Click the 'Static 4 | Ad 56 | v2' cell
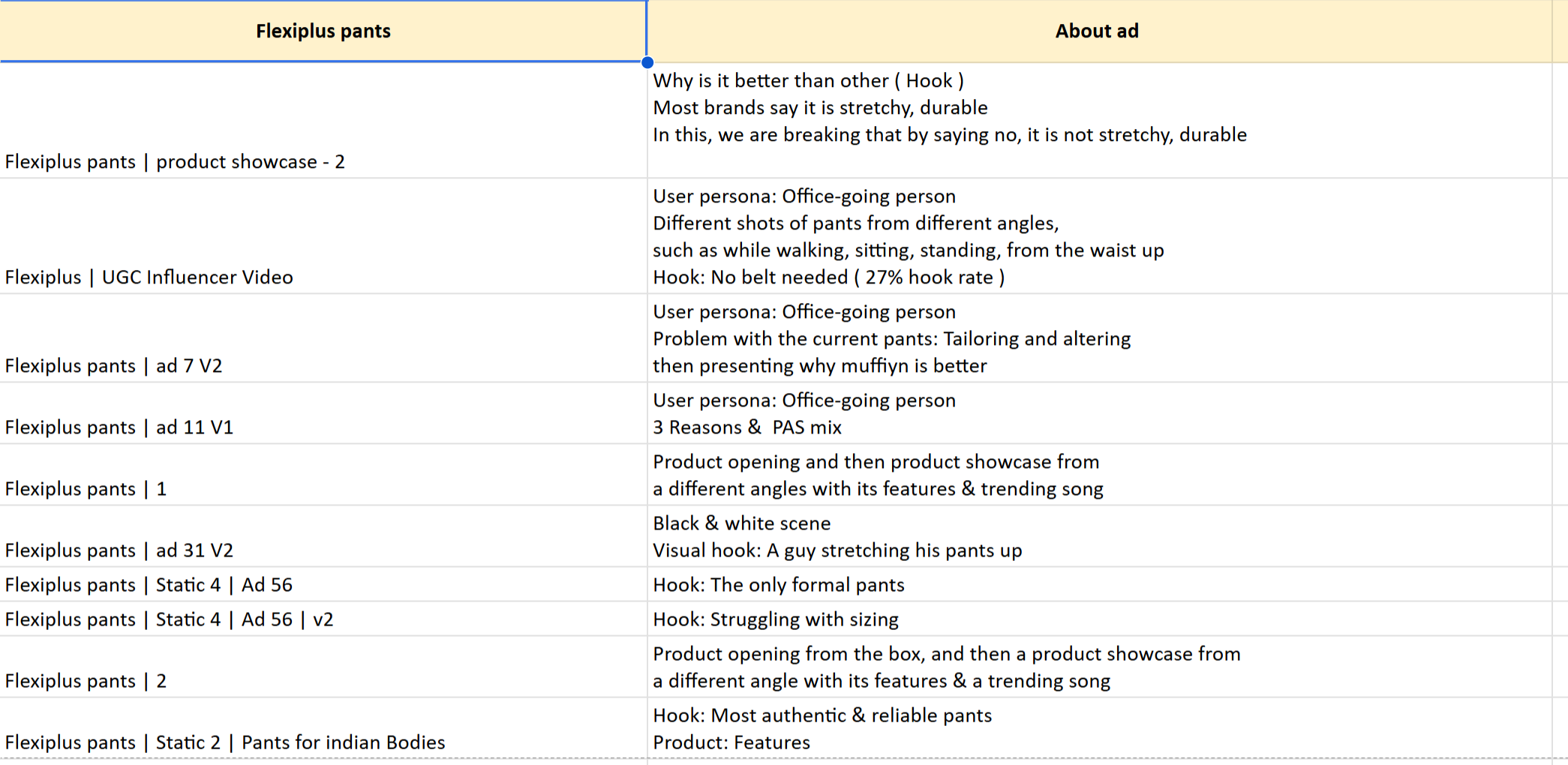 [169, 619]
